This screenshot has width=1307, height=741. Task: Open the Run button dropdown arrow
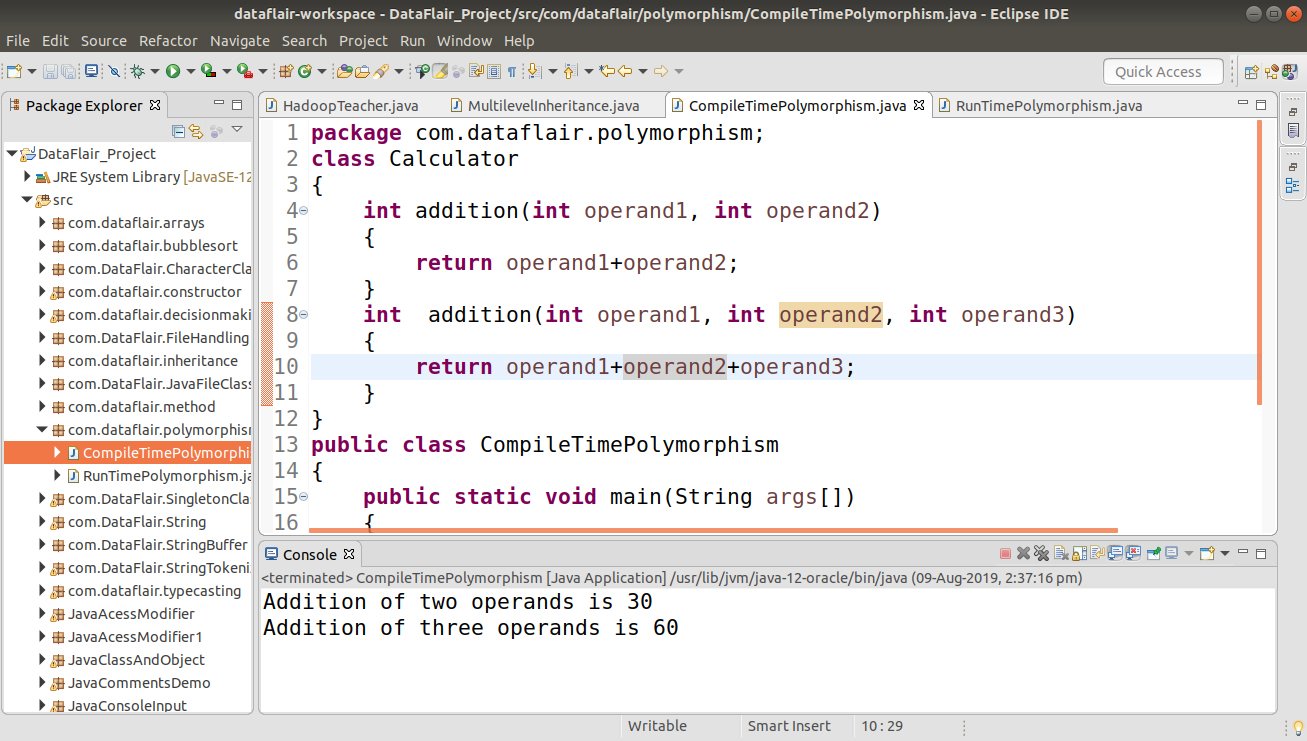pos(191,71)
